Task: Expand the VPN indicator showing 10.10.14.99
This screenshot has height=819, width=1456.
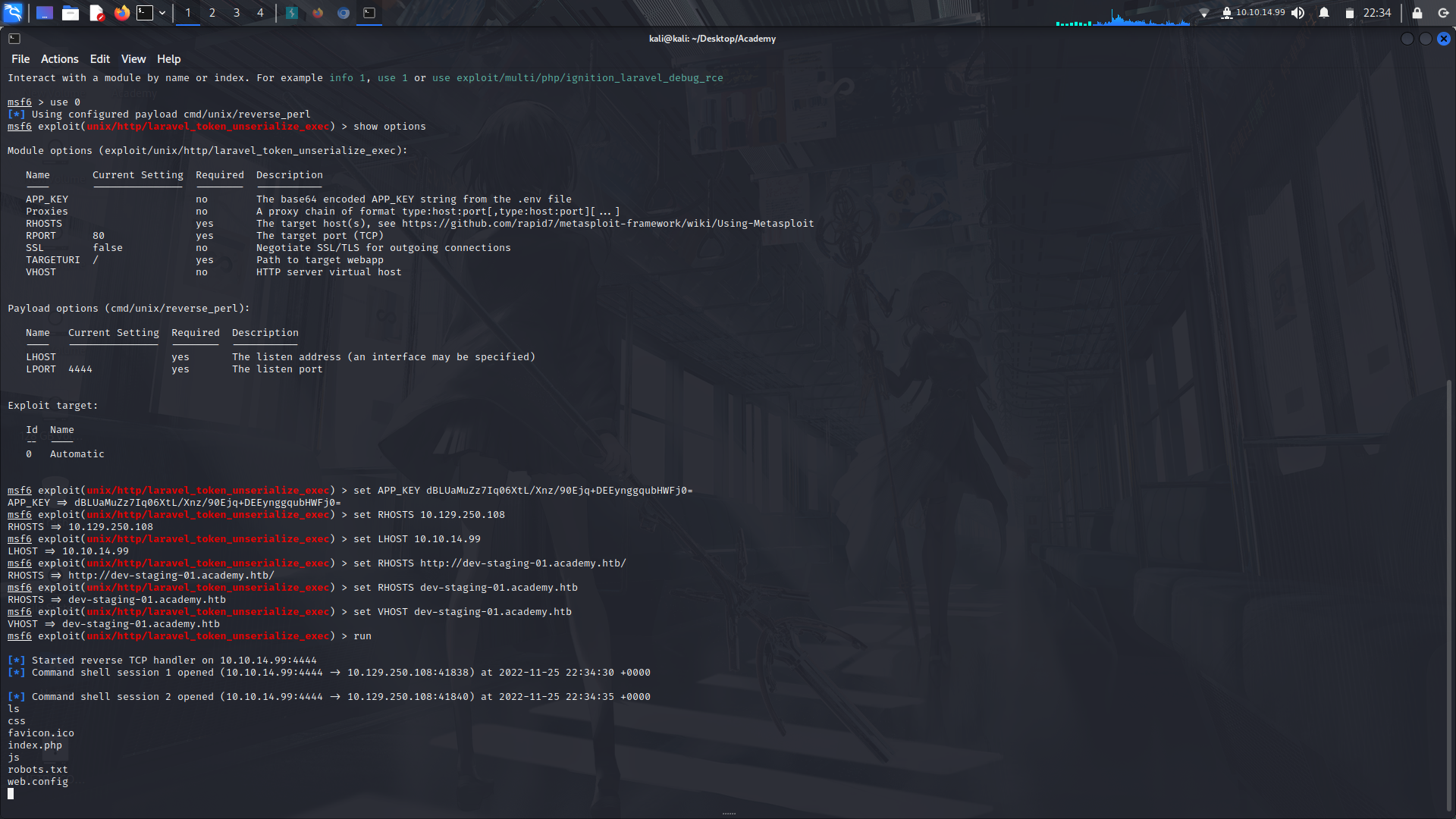Action: [1253, 13]
